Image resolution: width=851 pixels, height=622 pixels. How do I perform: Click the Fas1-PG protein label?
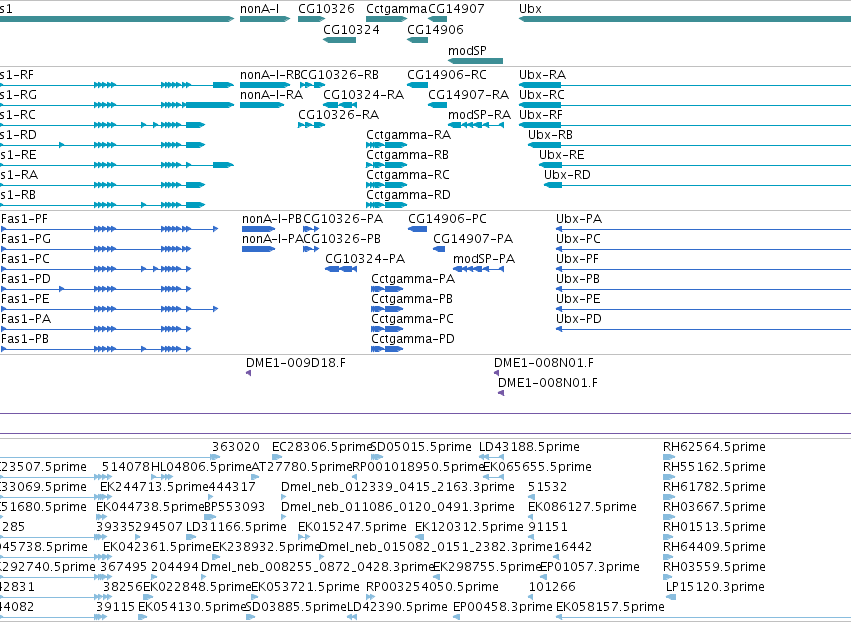pyautogui.click(x=26, y=239)
